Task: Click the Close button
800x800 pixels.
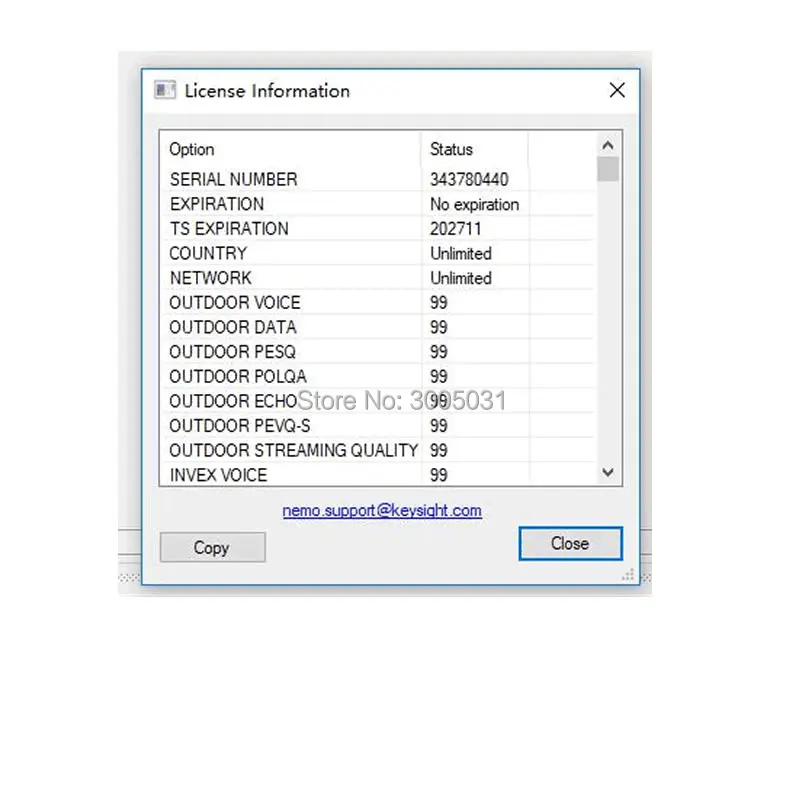Action: pos(570,543)
